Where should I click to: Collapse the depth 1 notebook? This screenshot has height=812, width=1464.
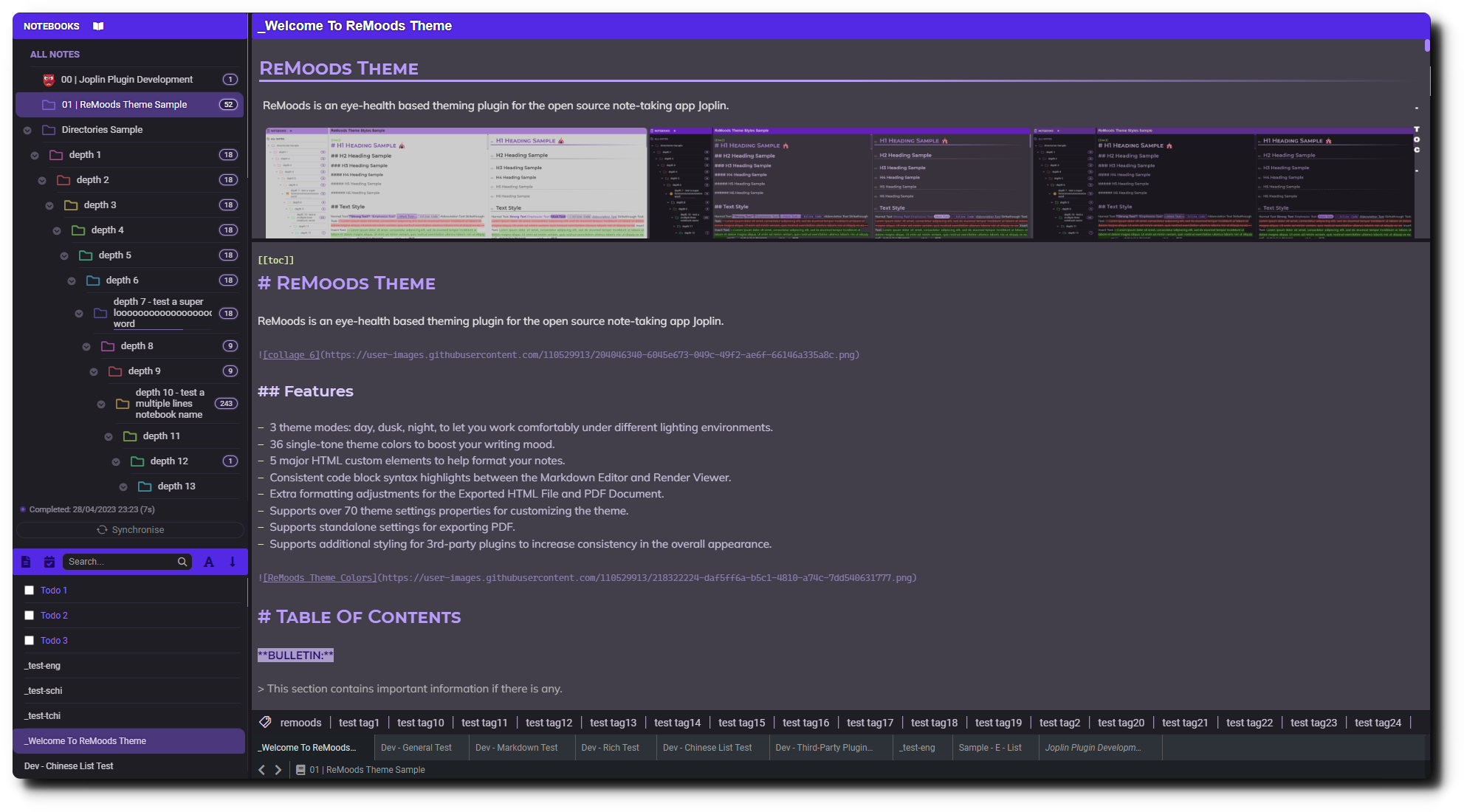tap(35, 156)
